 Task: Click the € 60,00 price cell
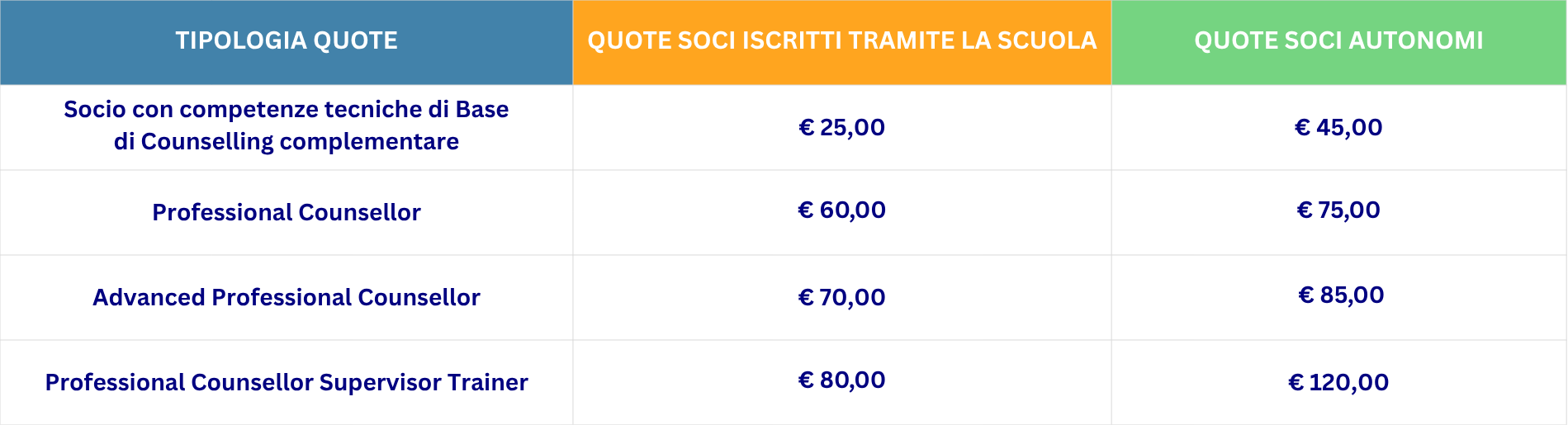pyautogui.click(x=841, y=210)
